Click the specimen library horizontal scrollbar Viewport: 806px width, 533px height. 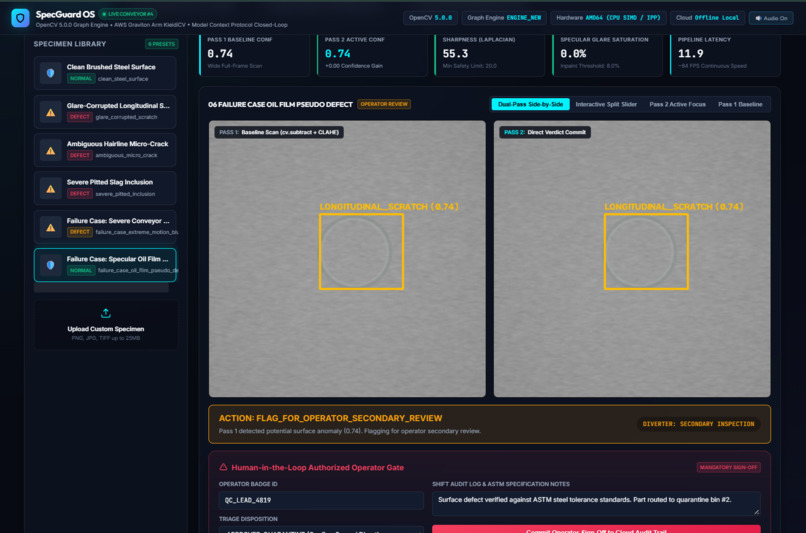pos(101,288)
